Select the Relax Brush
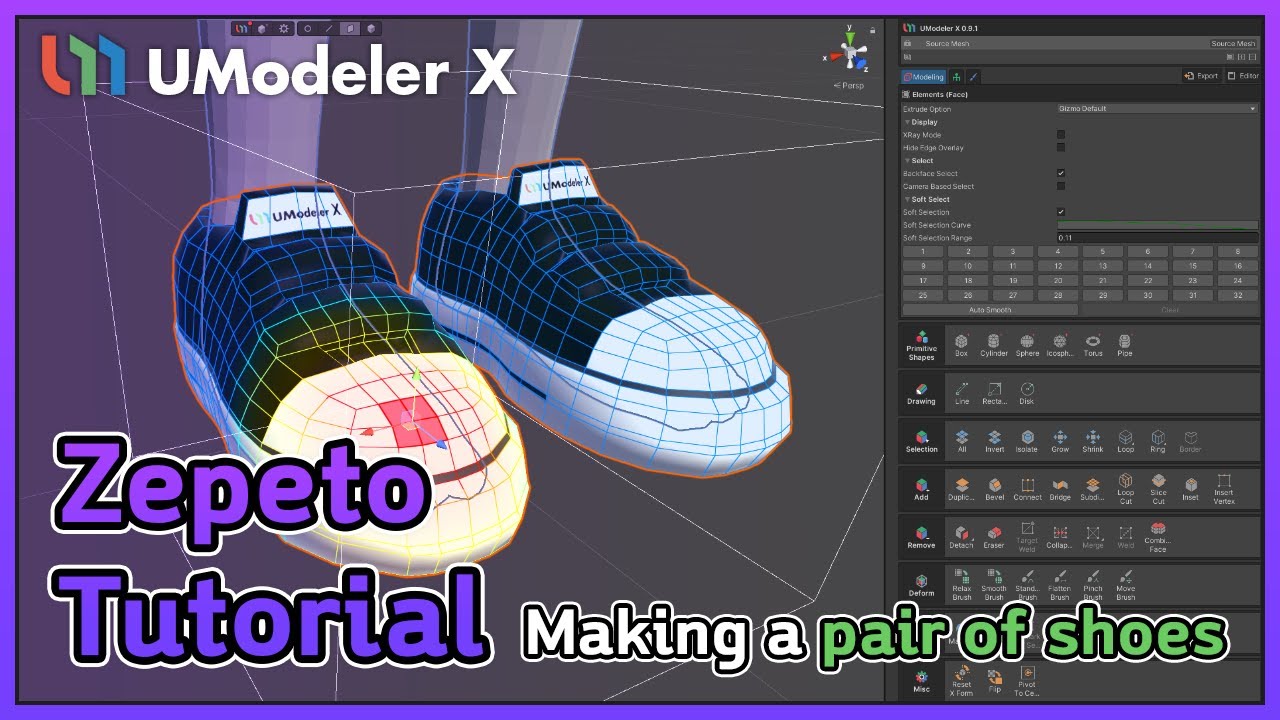The width and height of the screenshot is (1280, 720). tap(961, 584)
